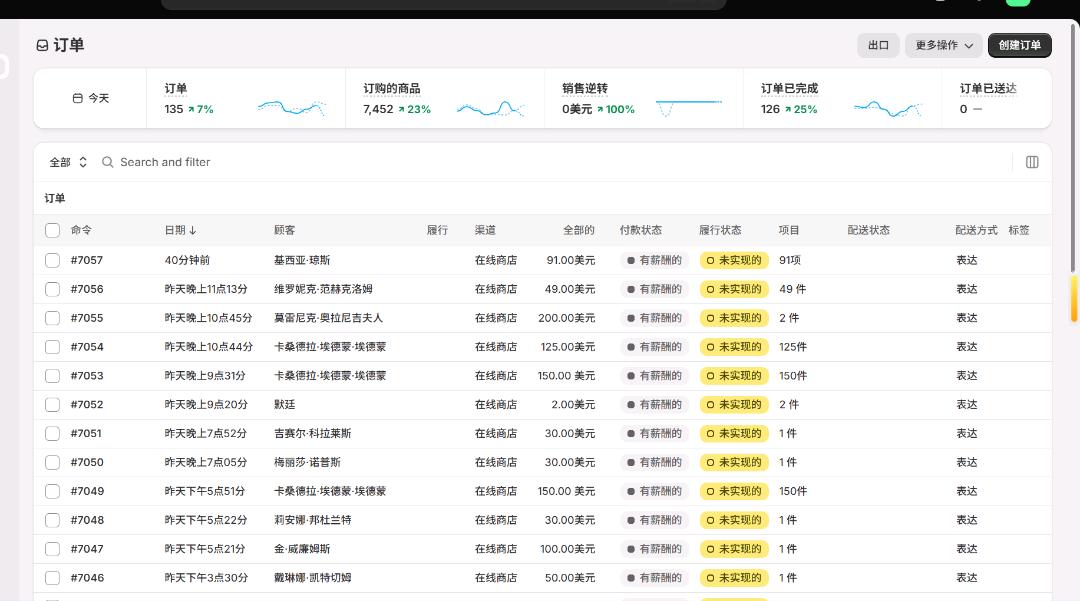
Task: Click the 顾客 column header
Action: pyautogui.click(x=284, y=230)
